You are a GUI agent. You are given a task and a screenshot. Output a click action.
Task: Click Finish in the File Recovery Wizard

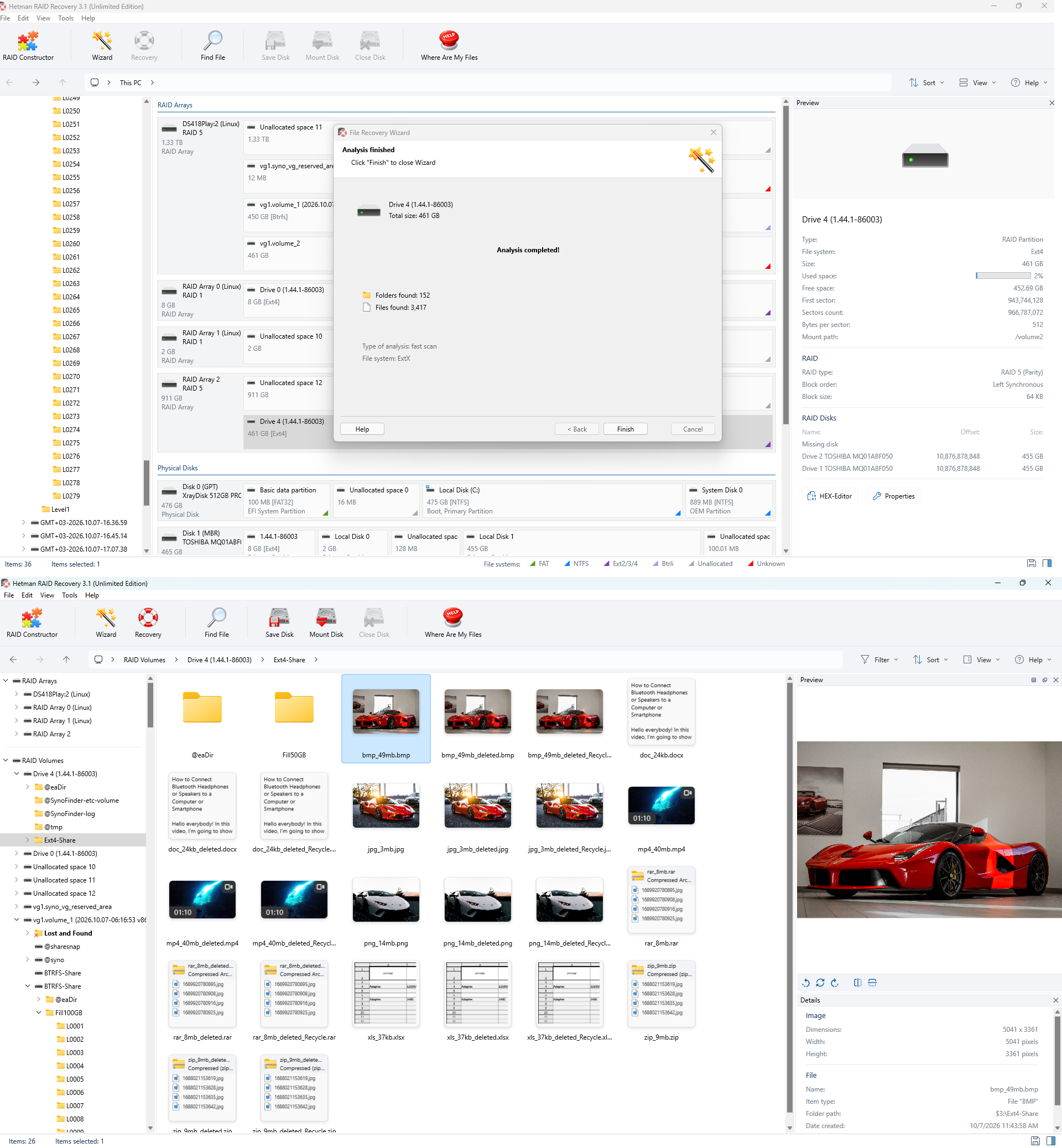[x=625, y=429]
